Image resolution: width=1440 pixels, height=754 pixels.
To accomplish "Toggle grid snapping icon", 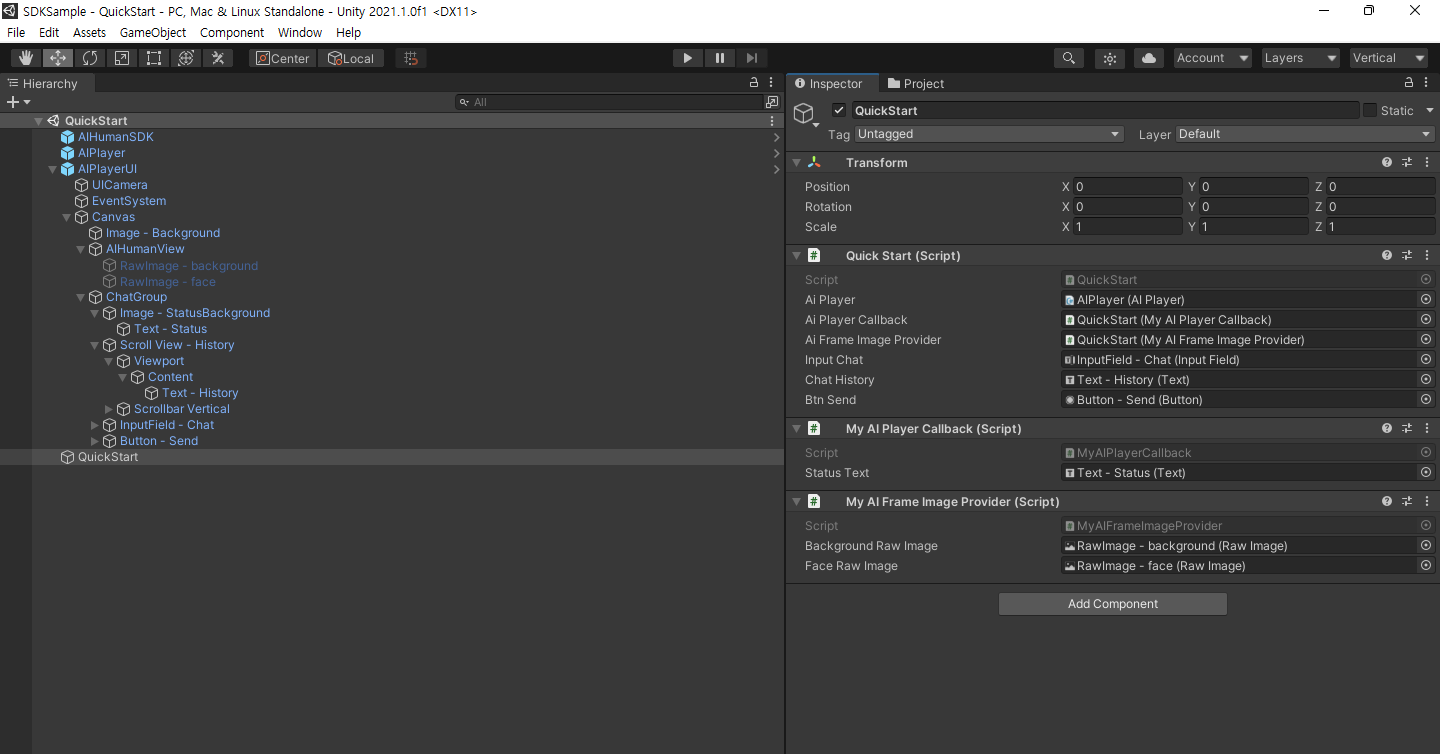I will tap(410, 58).
